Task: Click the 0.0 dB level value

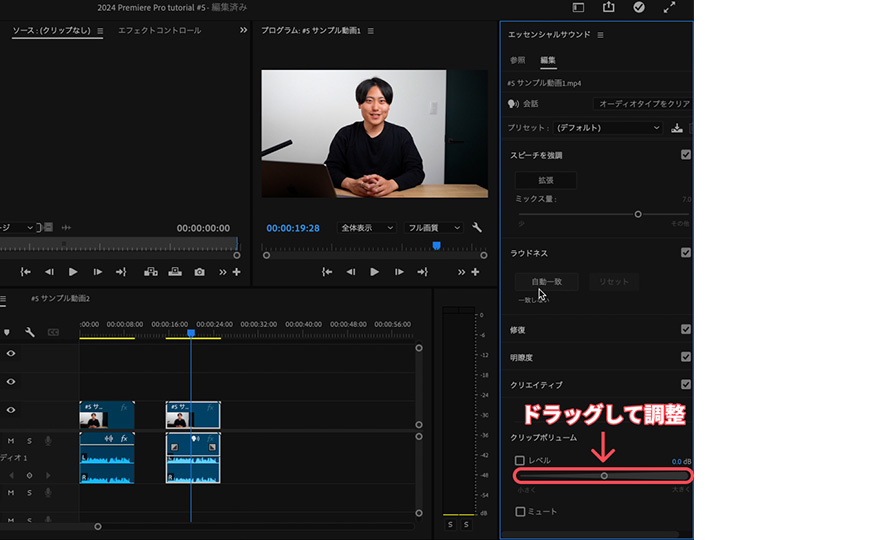Action: tap(676, 461)
